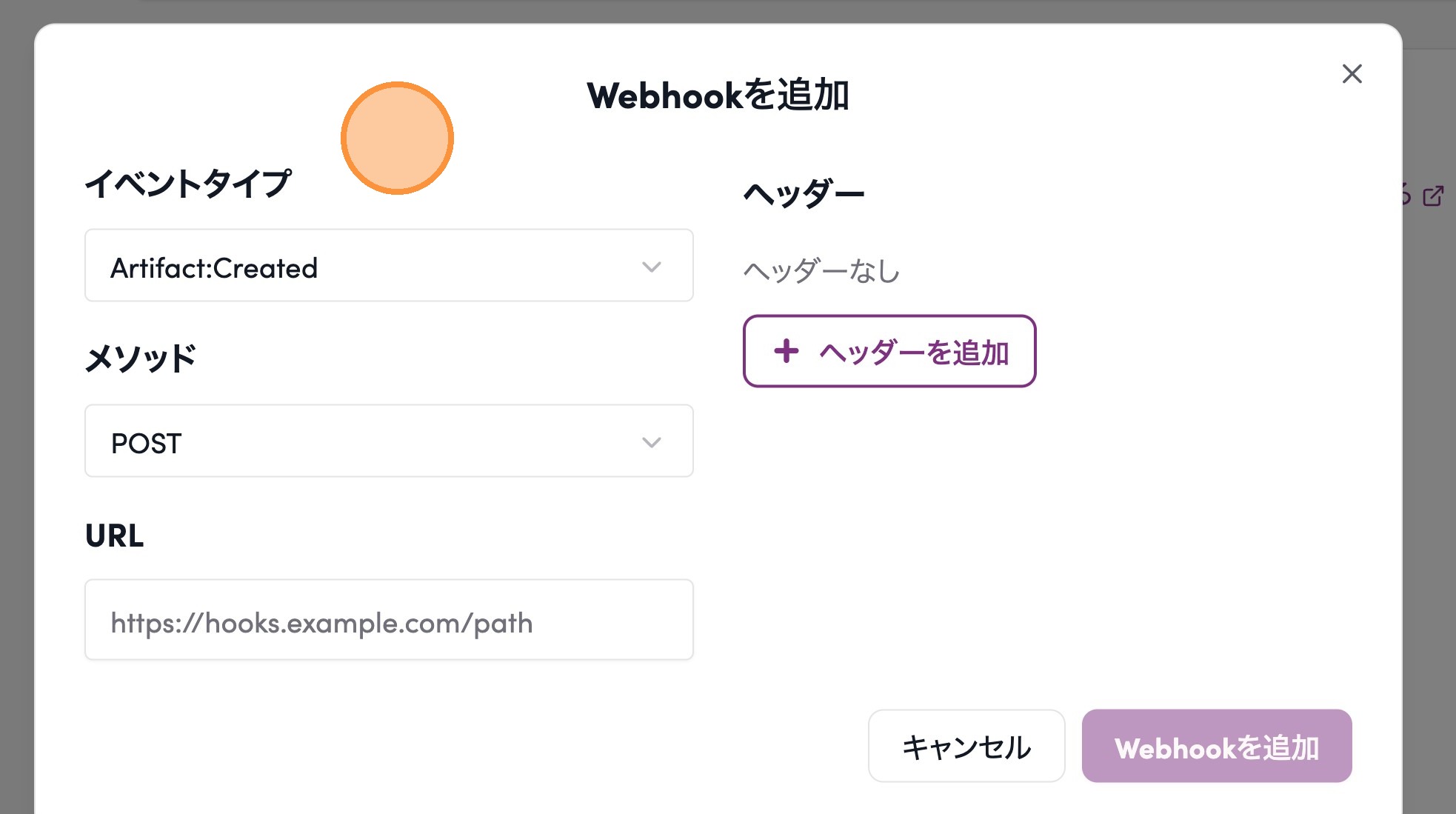The height and width of the screenshot is (814, 1456).
Task: Click the plus icon beside ヘッダーを追加
Action: (x=787, y=351)
